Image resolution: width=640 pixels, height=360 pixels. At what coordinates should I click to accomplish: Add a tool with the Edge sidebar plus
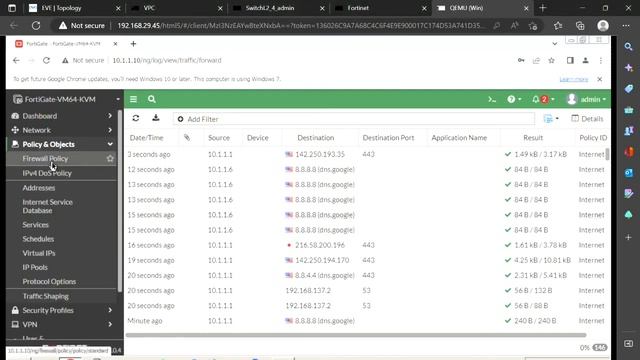click(629, 237)
